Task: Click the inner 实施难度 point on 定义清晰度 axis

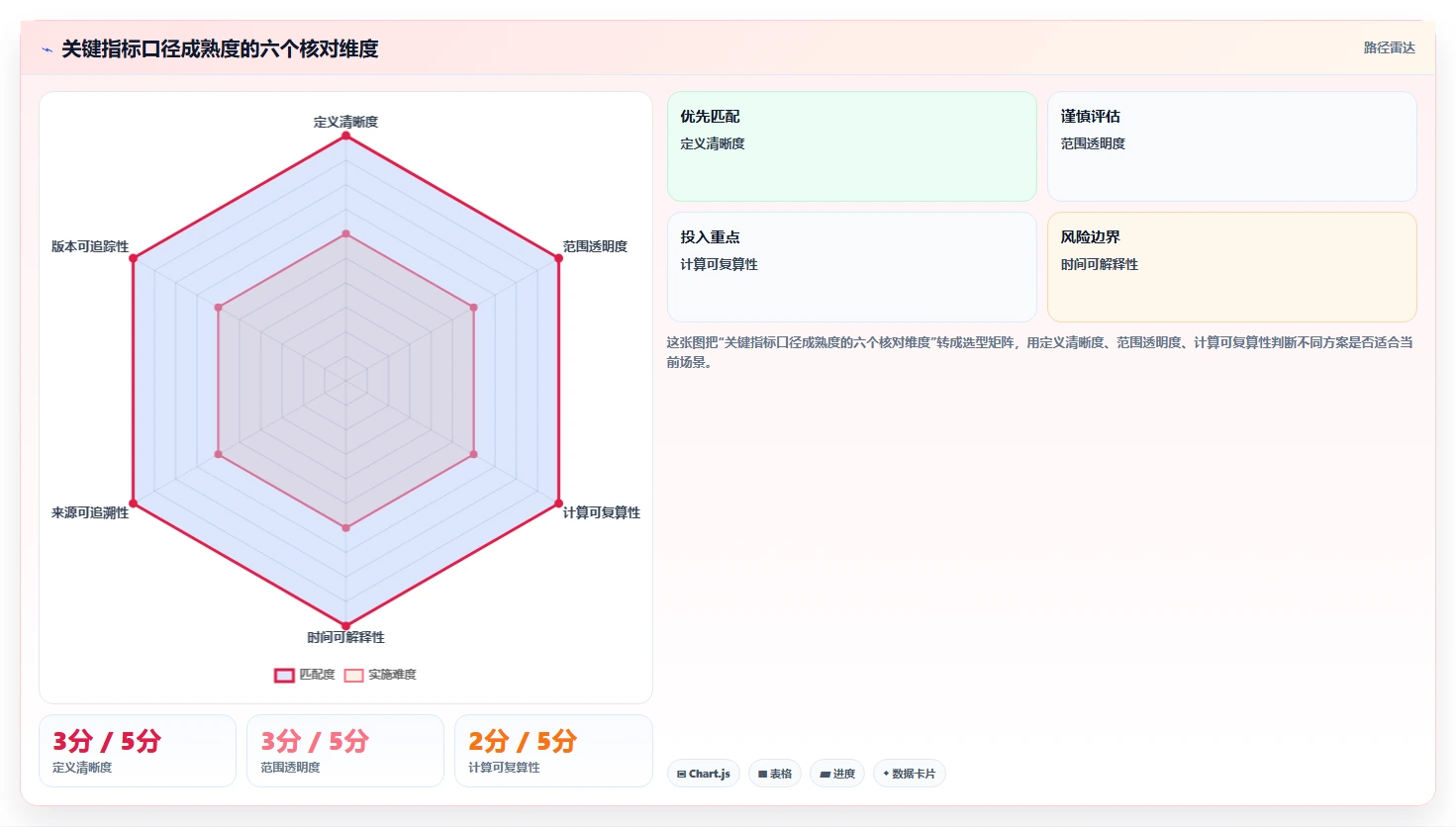Action: point(345,233)
